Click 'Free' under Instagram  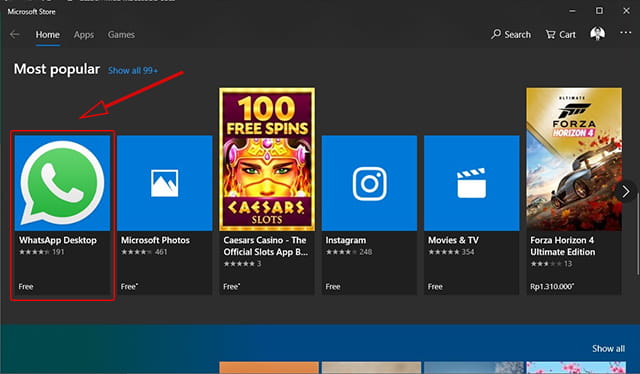coord(333,287)
